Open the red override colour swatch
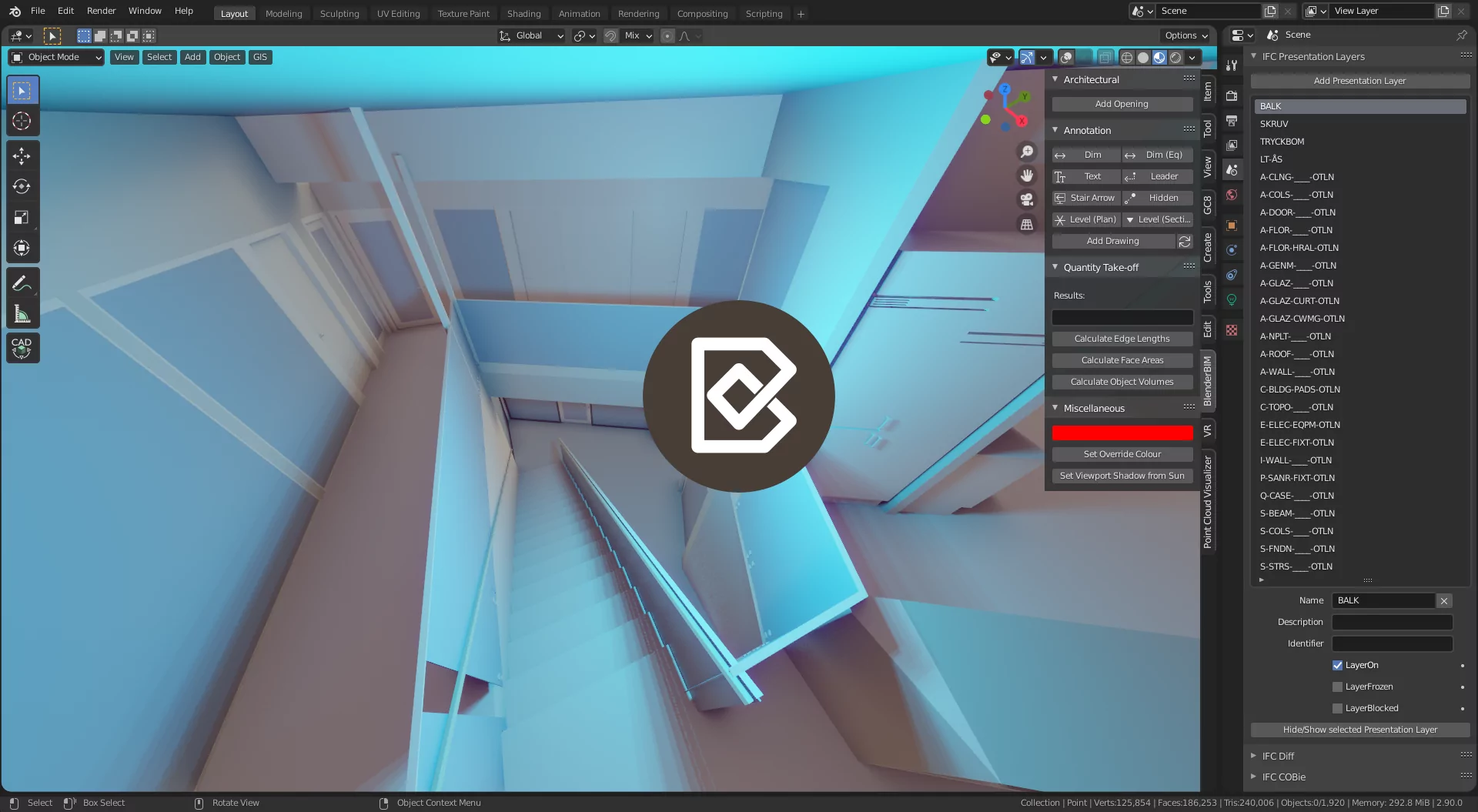 click(1122, 433)
